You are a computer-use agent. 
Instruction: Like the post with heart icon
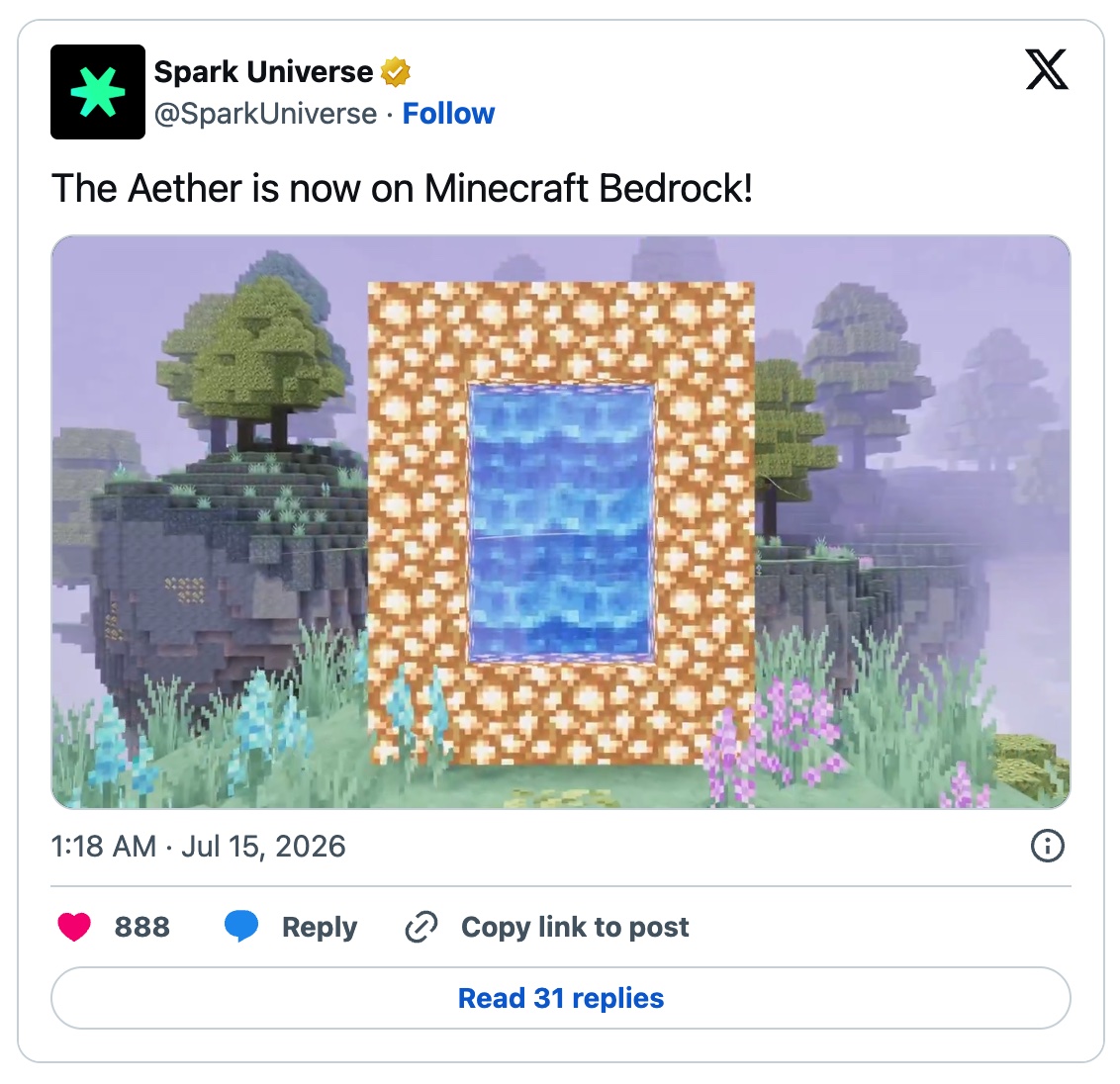point(74,927)
